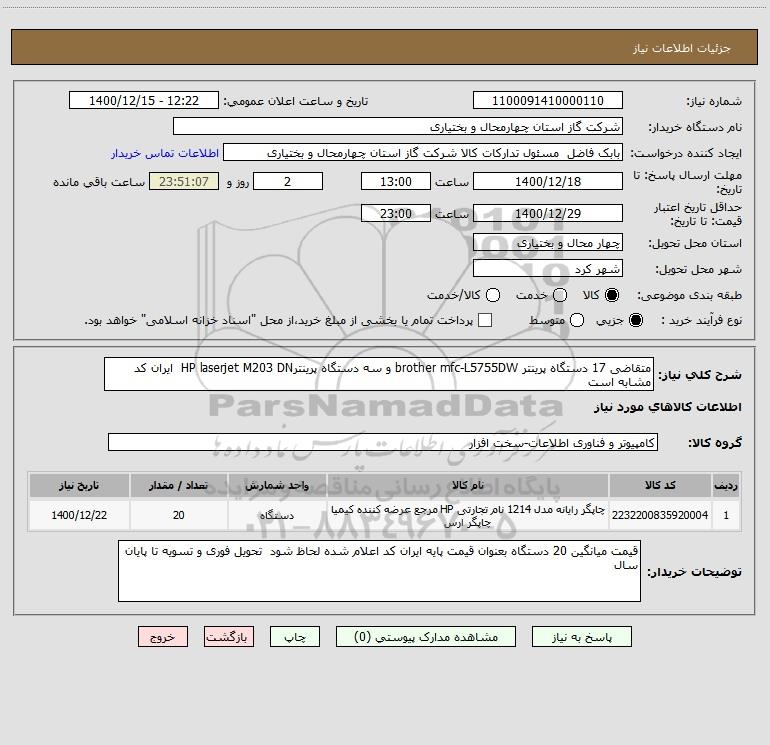This screenshot has height=745, width=770.
Task: Click need date cell 1400/12/22
Action: coord(79,515)
